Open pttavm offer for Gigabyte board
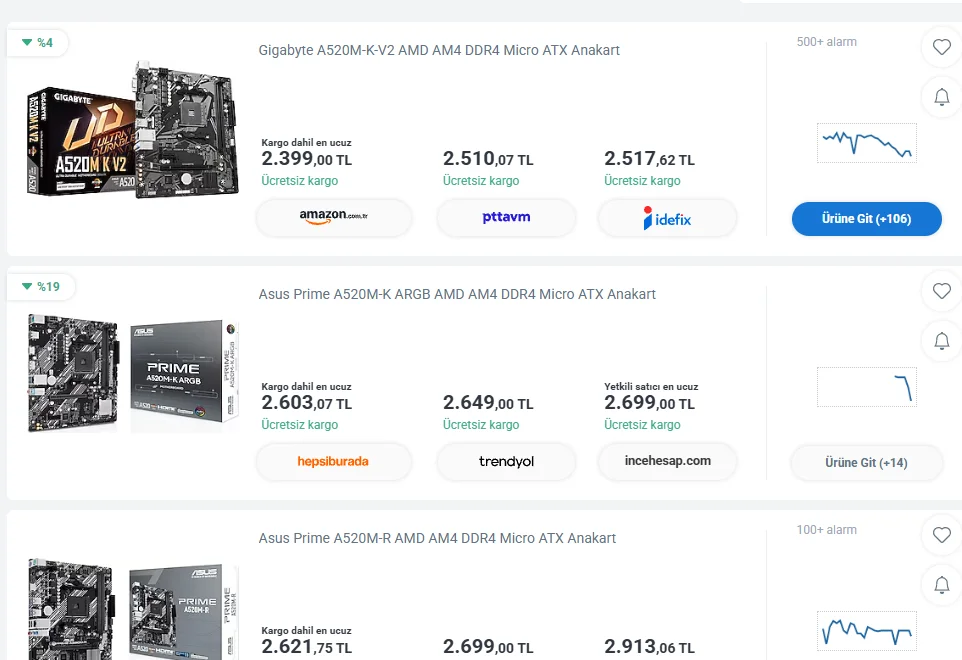 coord(506,217)
